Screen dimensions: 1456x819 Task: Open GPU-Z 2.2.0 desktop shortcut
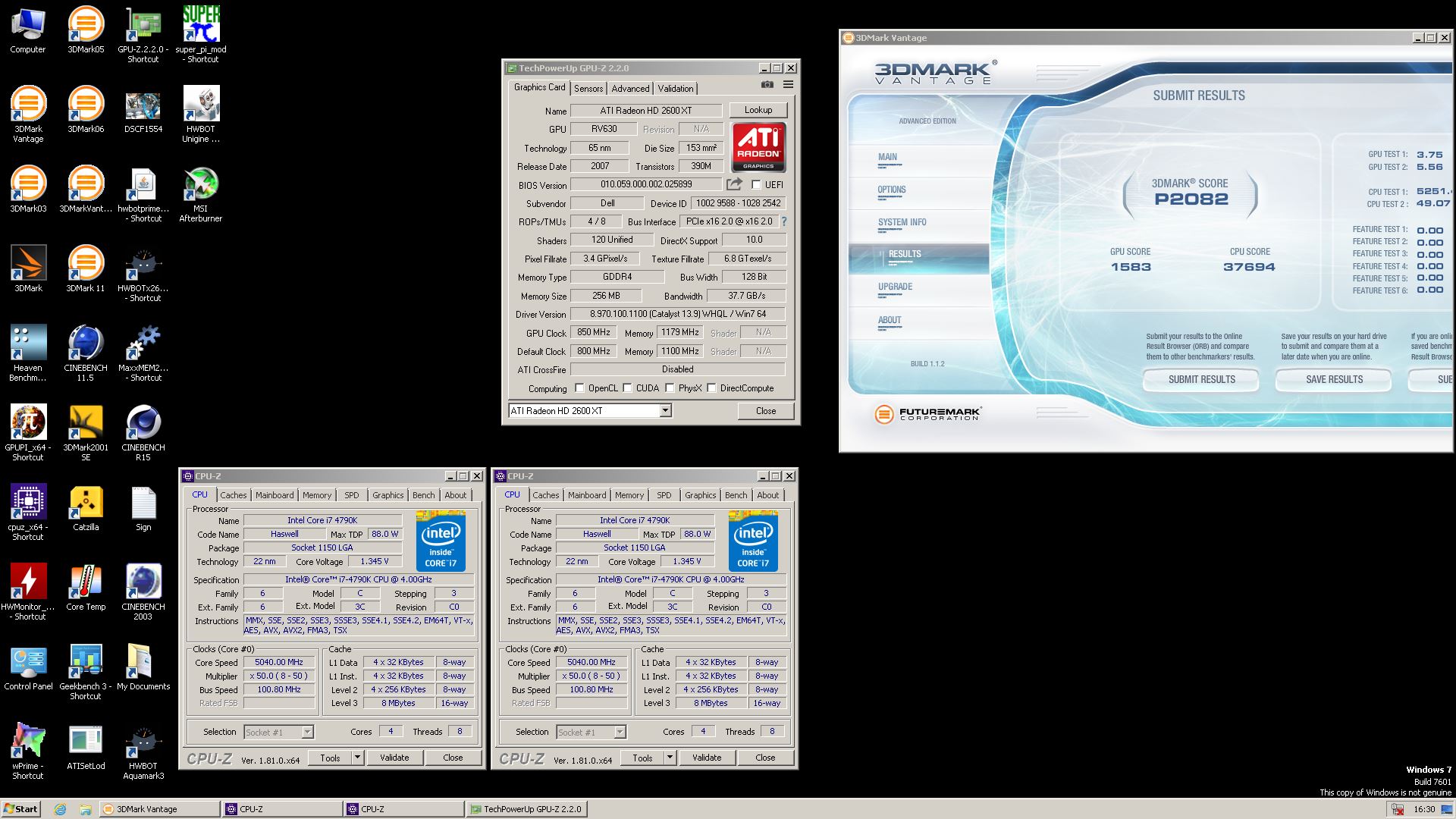[x=143, y=35]
